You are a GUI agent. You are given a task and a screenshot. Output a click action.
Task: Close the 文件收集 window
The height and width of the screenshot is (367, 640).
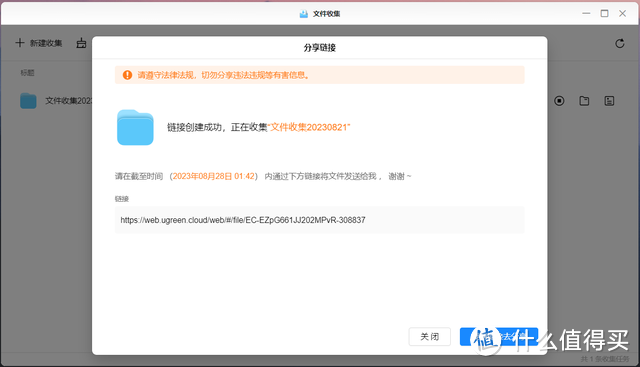[x=622, y=13]
